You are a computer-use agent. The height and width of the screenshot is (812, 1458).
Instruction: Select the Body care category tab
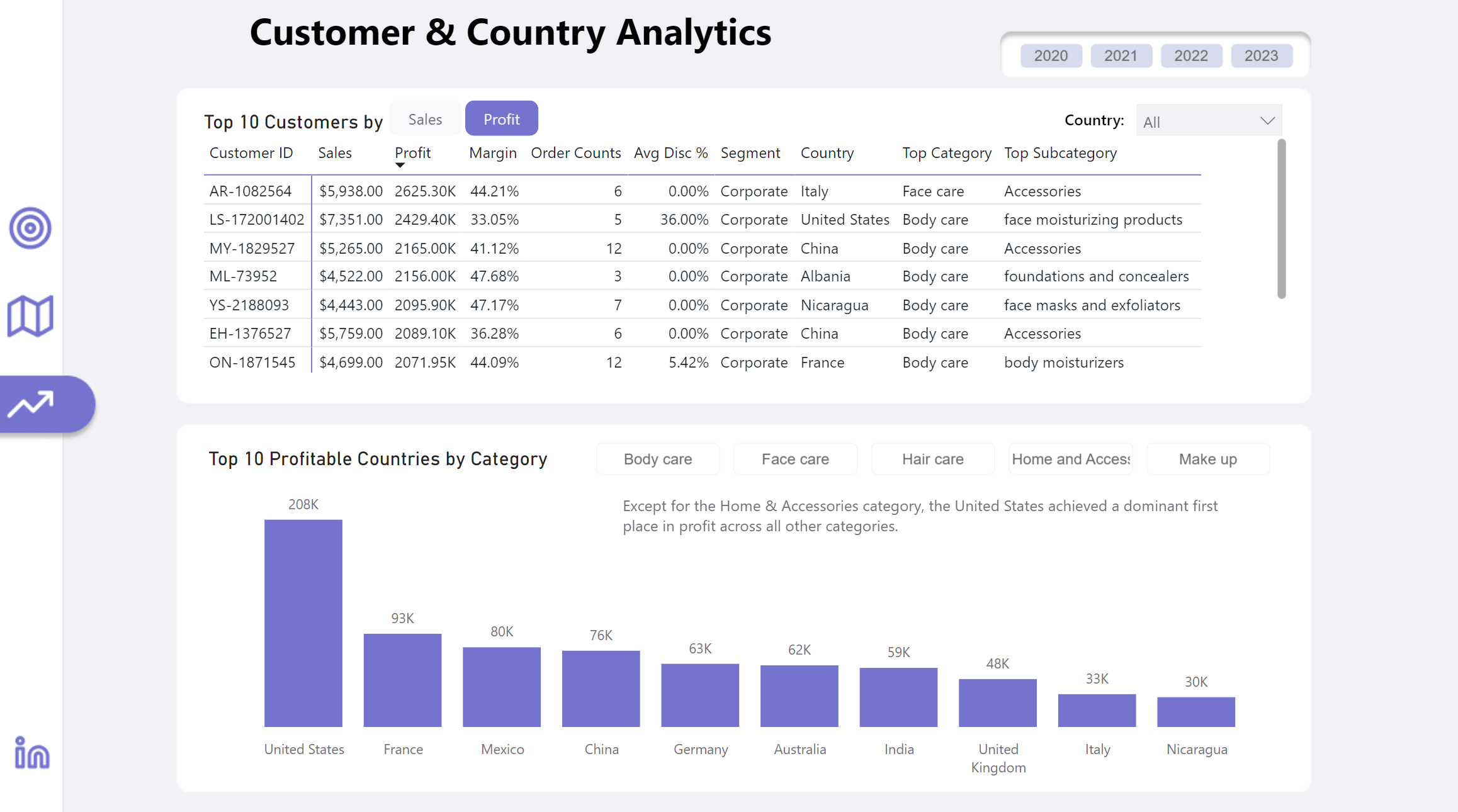point(657,460)
